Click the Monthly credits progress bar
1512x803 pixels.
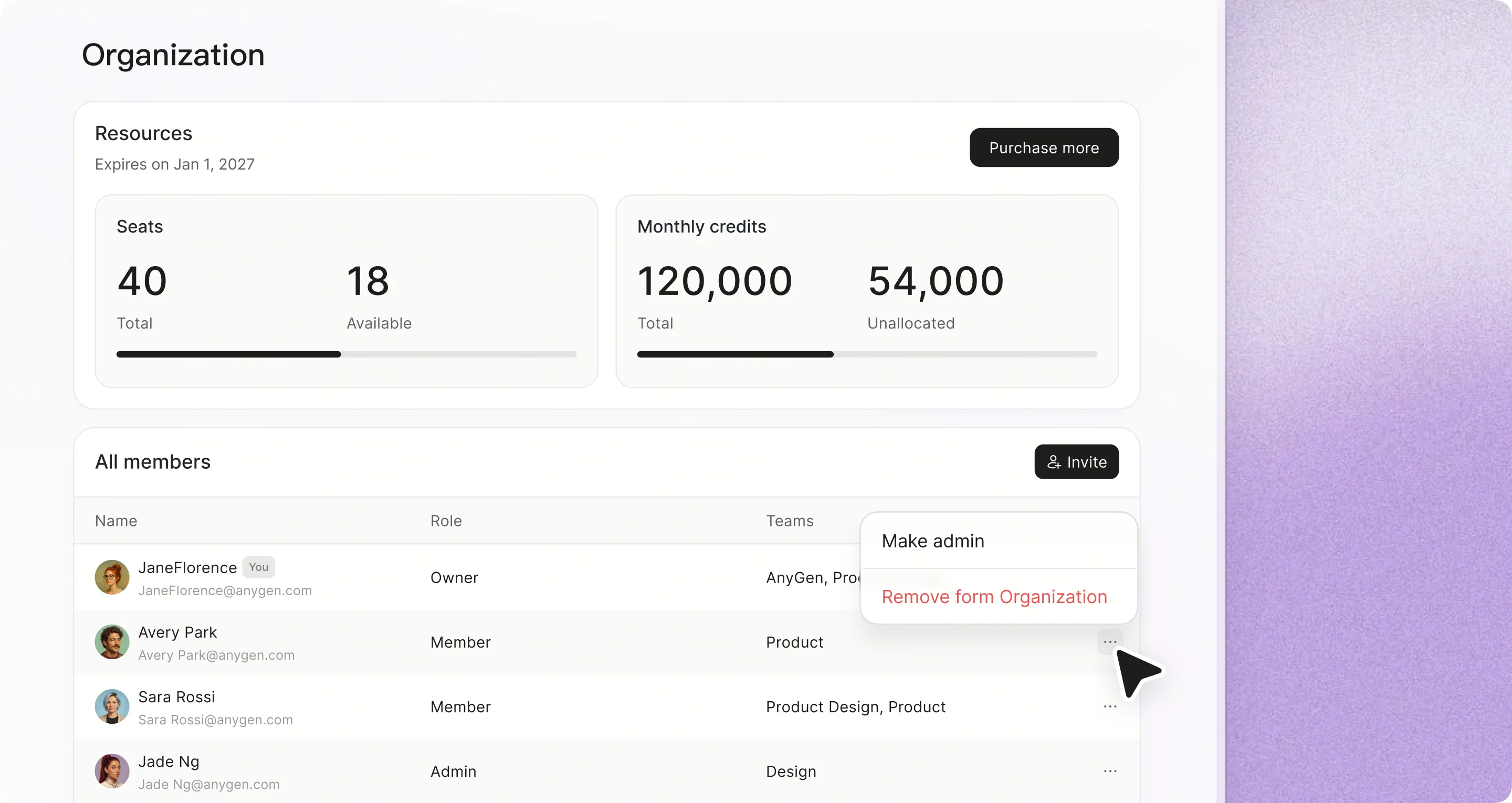point(867,355)
